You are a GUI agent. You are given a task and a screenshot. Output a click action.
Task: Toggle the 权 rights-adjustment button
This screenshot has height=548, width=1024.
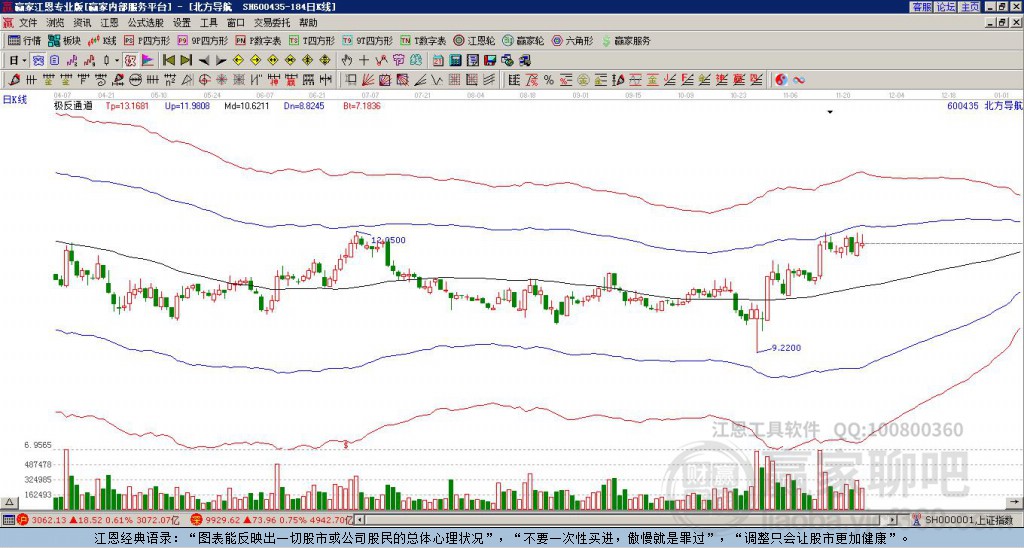(130, 61)
